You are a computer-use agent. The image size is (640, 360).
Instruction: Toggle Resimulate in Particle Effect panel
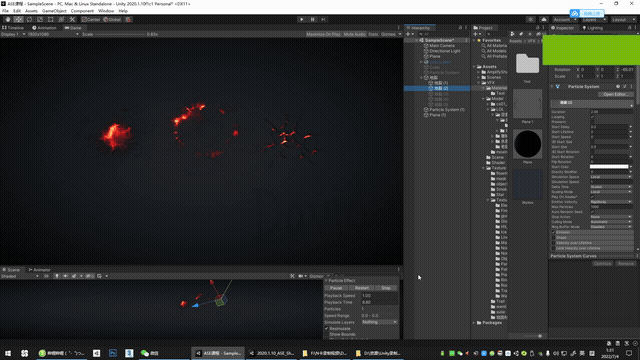coord(327,329)
